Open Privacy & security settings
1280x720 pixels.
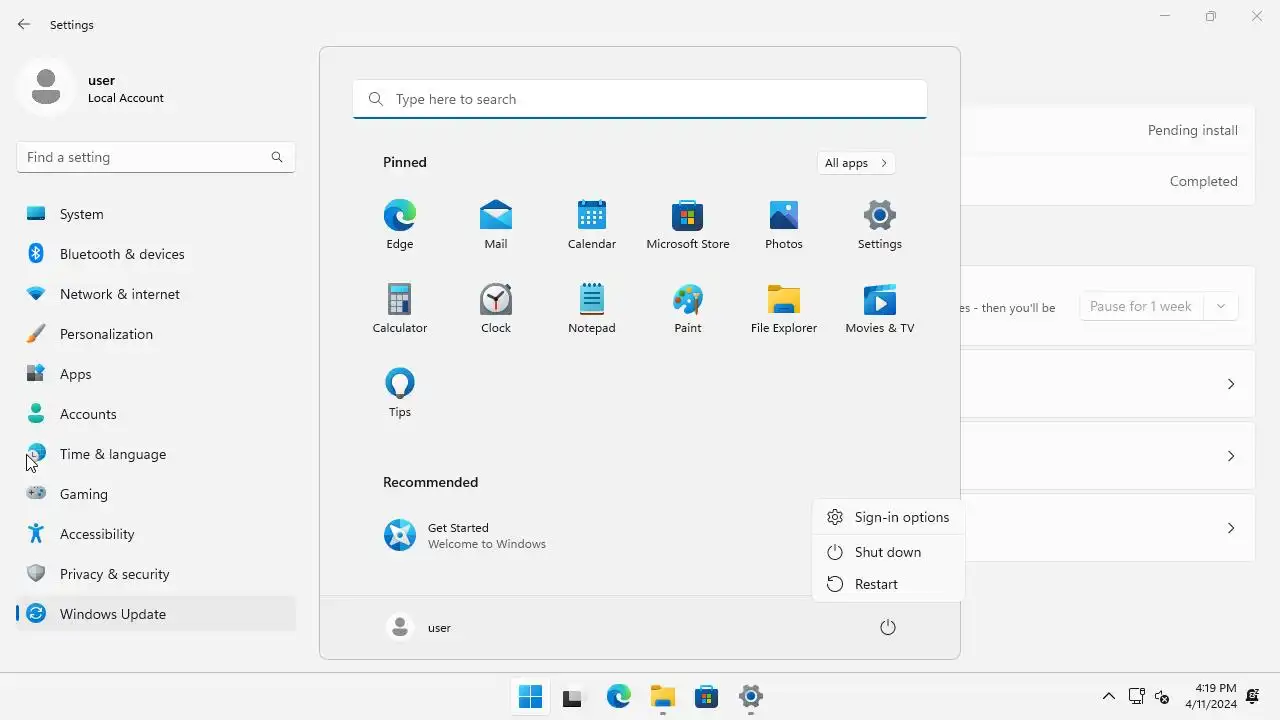coord(156,574)
